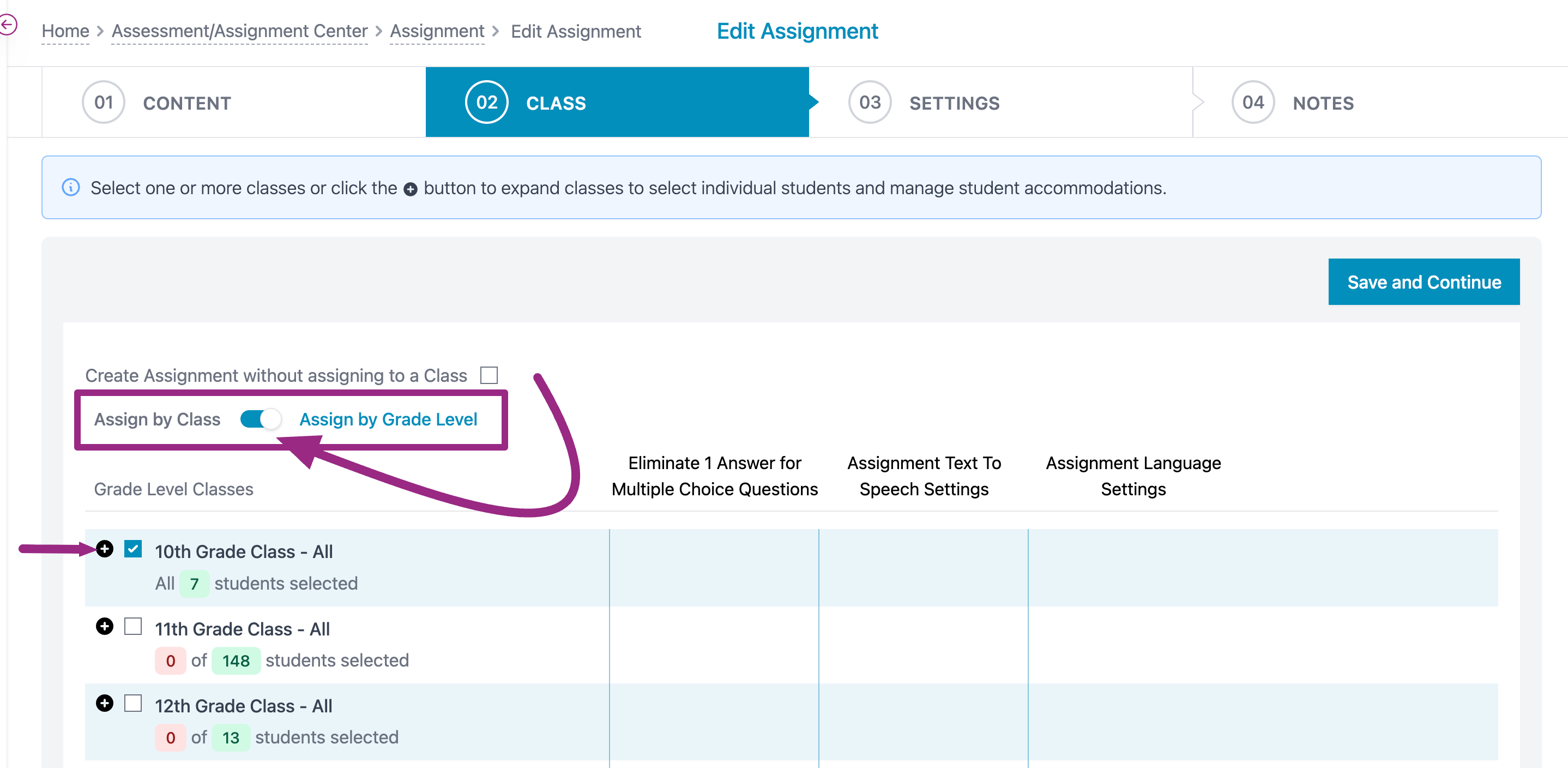Expand 11th Grade Class with plus icon

coord(105,626)
